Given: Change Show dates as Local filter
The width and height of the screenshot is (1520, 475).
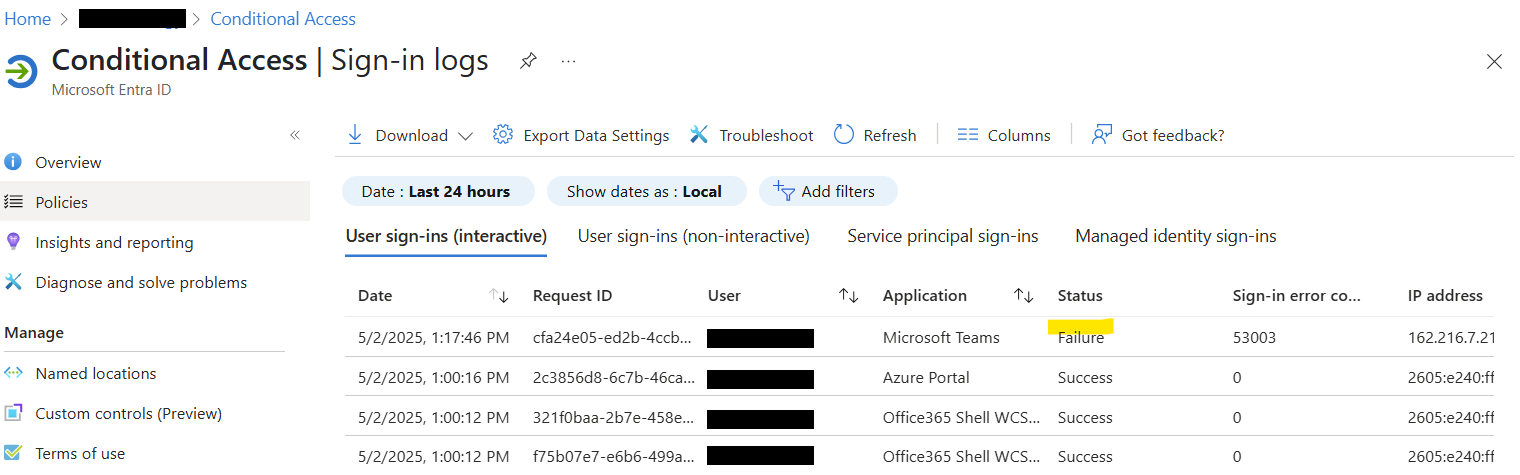Looking at the screenshot, I should 646,191.
